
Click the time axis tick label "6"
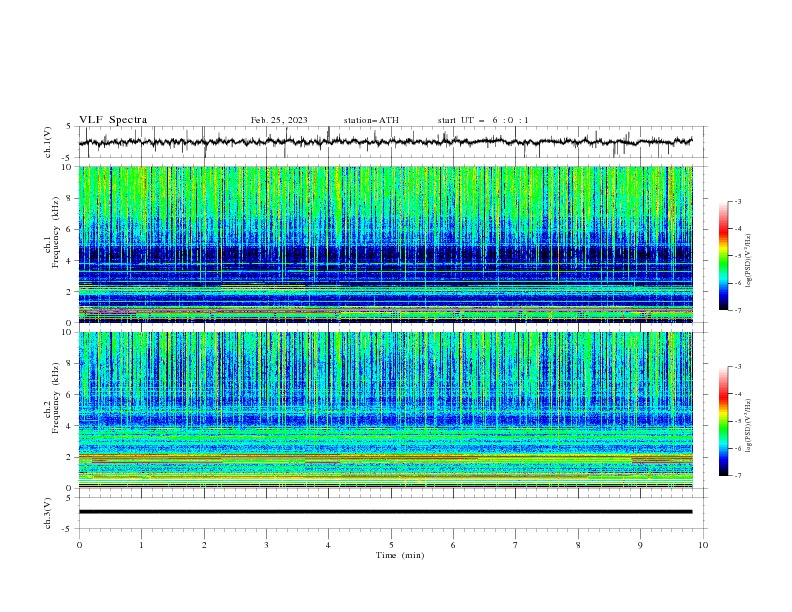(453, 545)
